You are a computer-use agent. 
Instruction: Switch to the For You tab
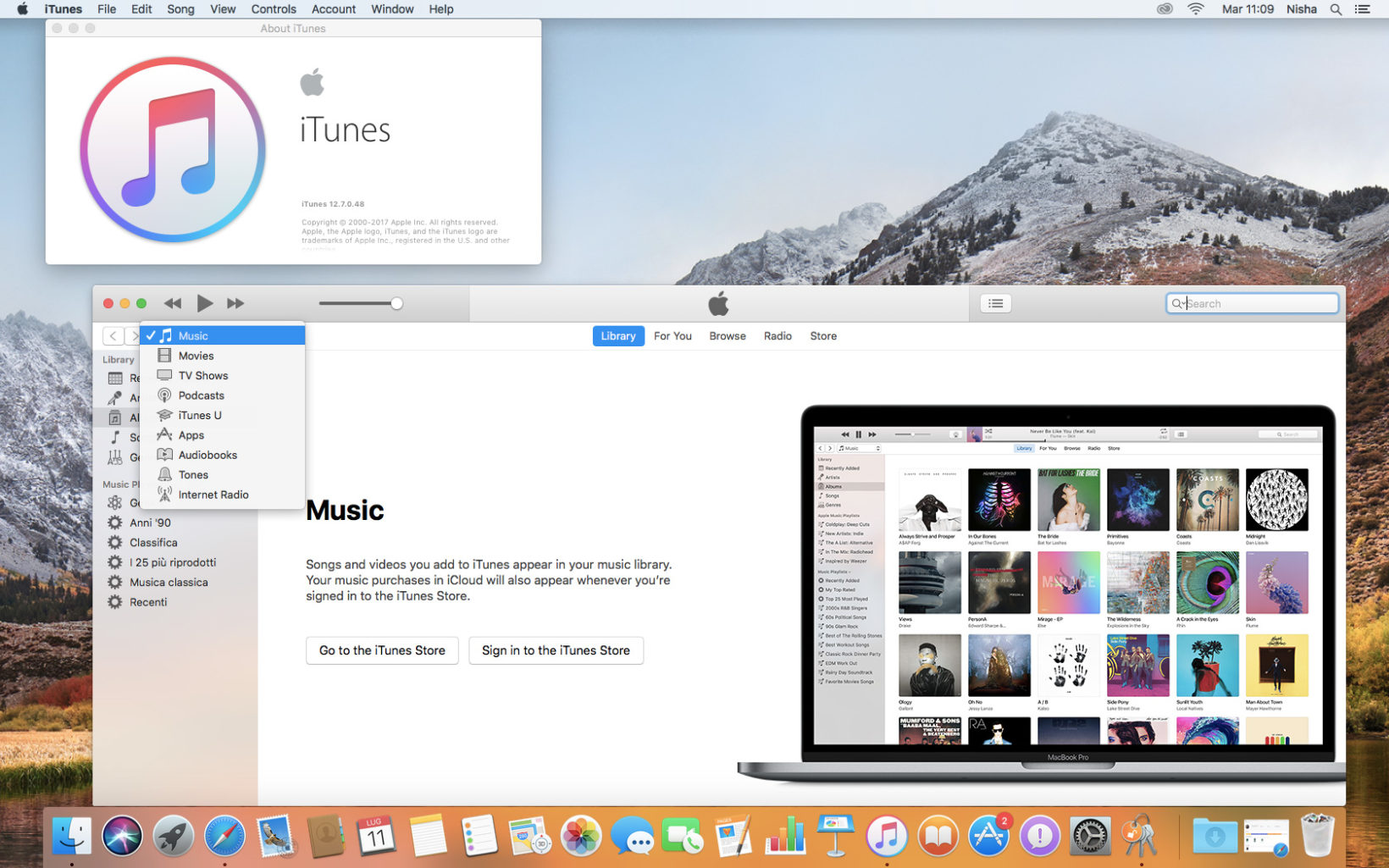click(x=672, y=336)
